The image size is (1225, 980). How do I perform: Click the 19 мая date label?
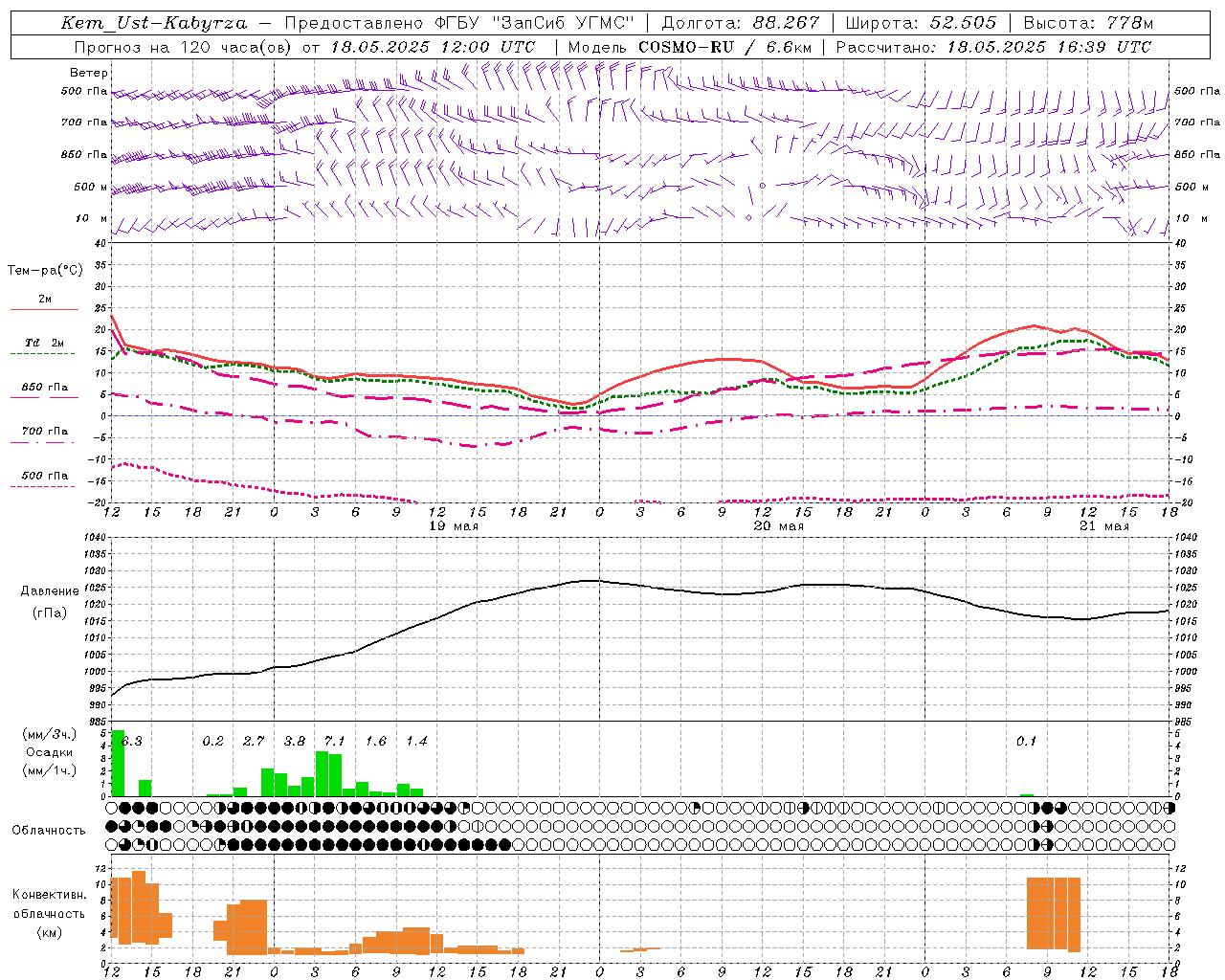(x=454, y=525)
